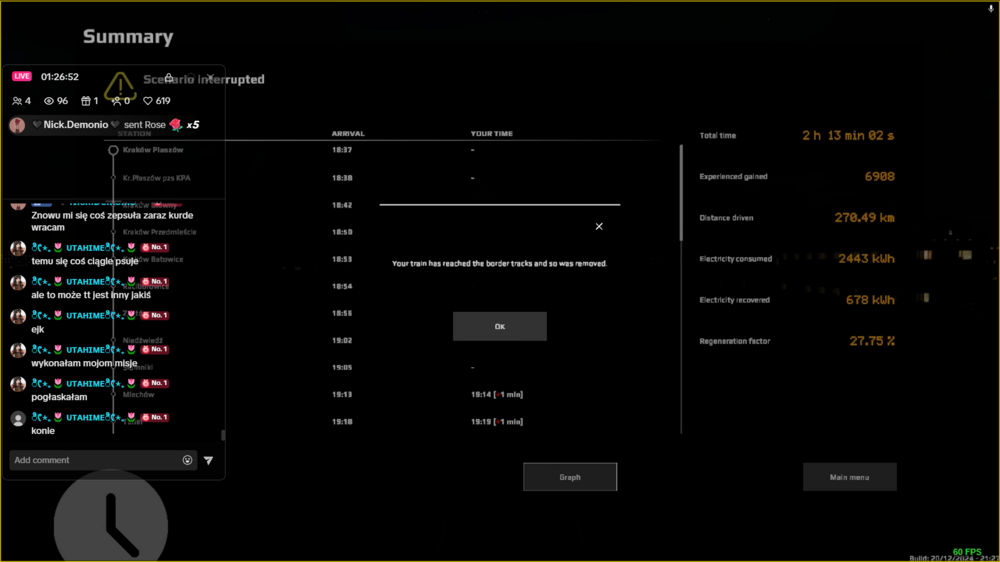Viewport: 1000px width, 562px height.
Task: Click the eye views icon showing 96
Action: 49,101
